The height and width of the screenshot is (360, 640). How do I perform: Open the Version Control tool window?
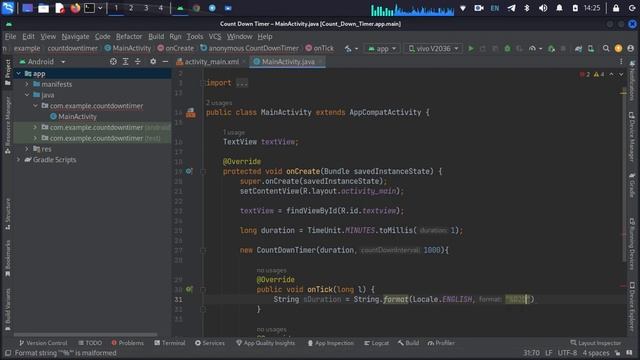click(43, 343)
